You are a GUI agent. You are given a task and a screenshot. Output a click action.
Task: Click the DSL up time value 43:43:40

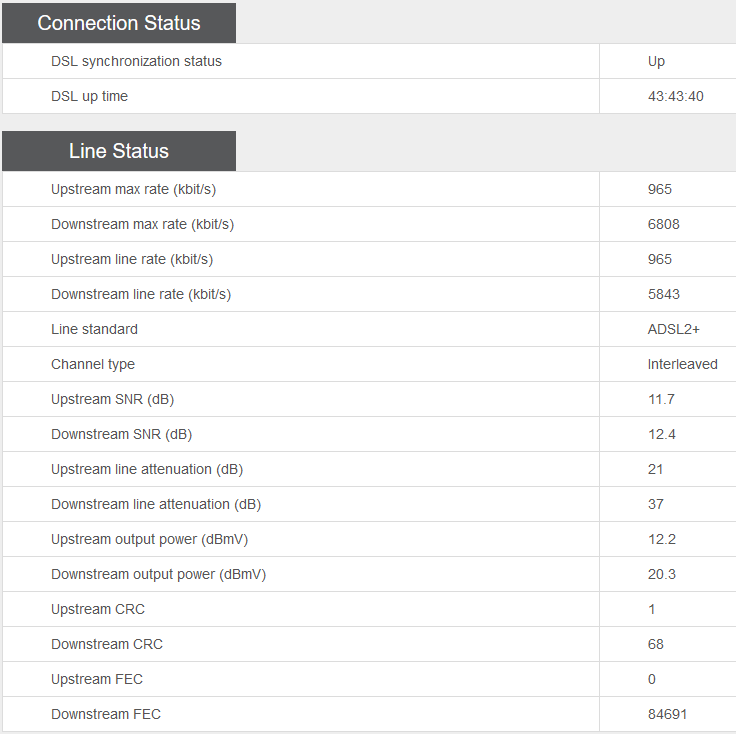pyautogui.click(x=675, y=96)
